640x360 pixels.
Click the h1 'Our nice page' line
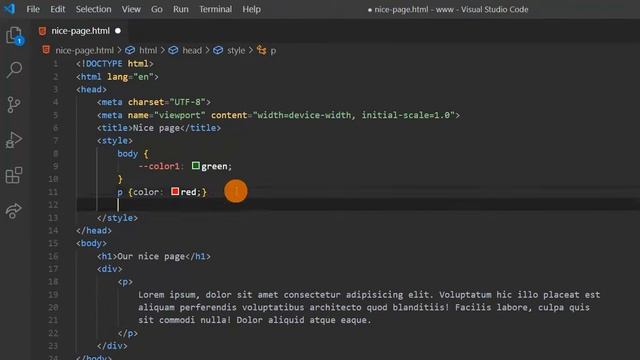tap(153, 256)
